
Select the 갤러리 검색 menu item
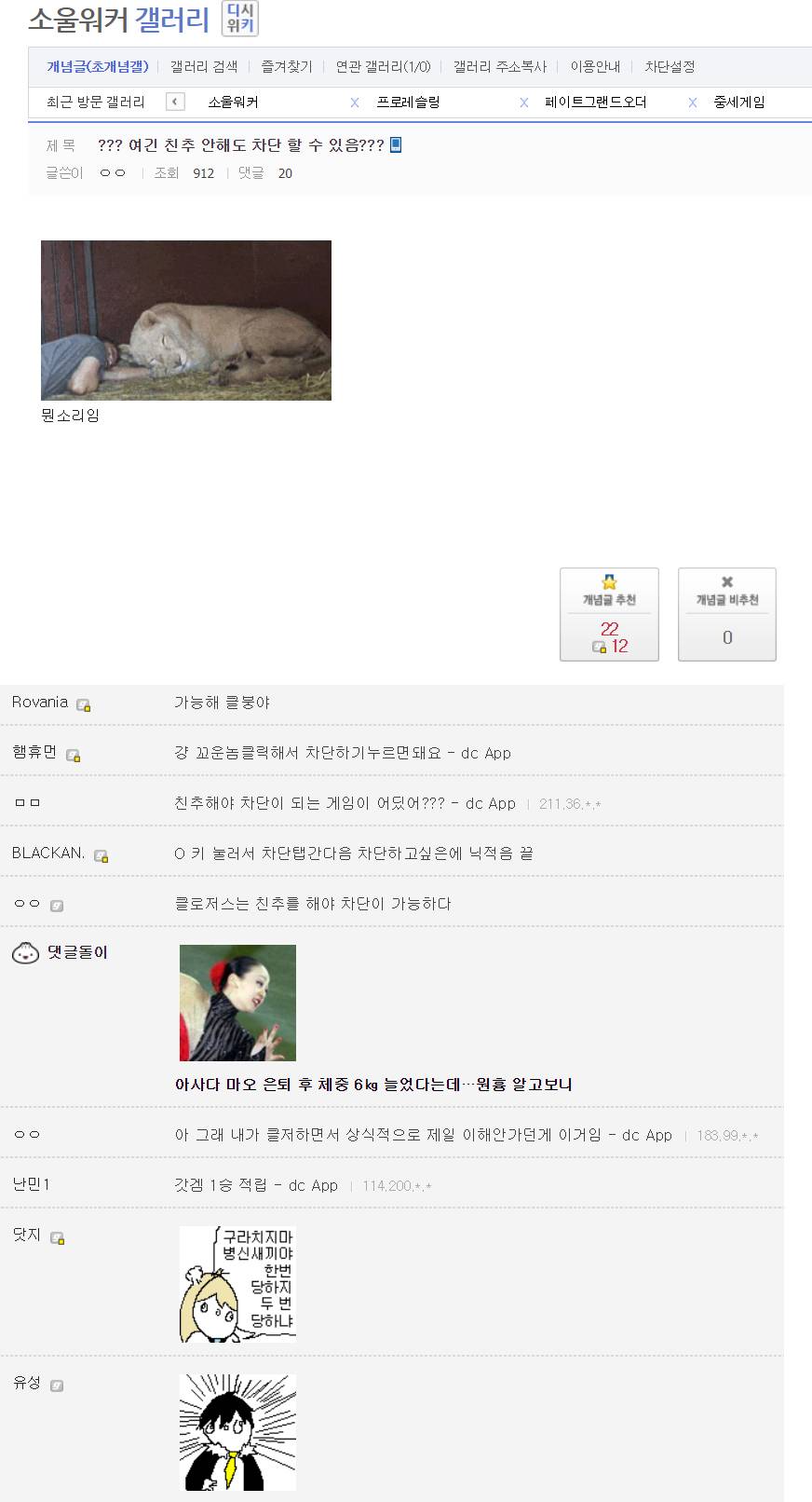click(204, 67)
